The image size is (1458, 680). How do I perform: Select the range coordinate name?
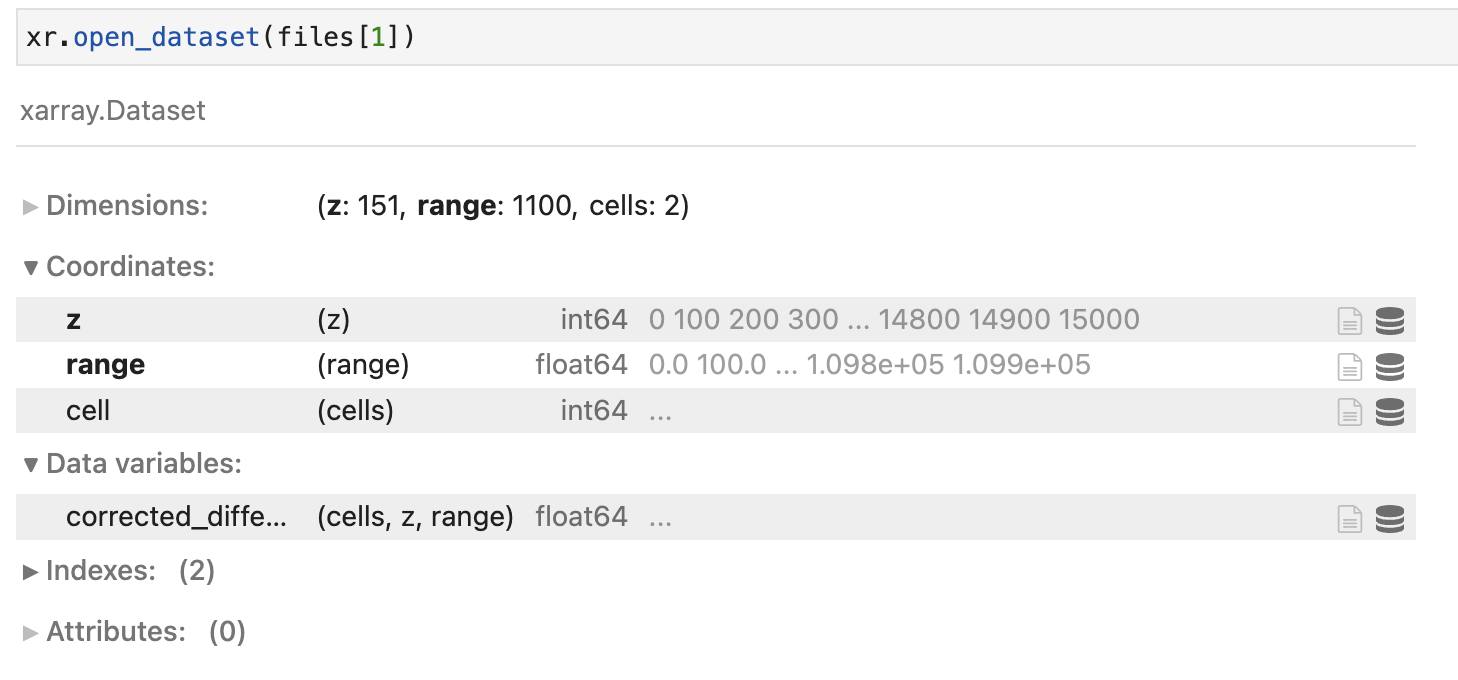click(105, 366)
